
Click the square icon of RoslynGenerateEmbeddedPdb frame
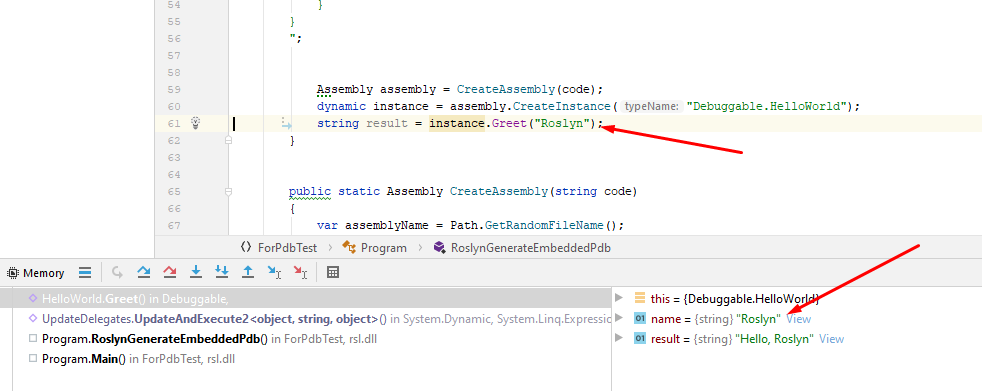(33, 339)
